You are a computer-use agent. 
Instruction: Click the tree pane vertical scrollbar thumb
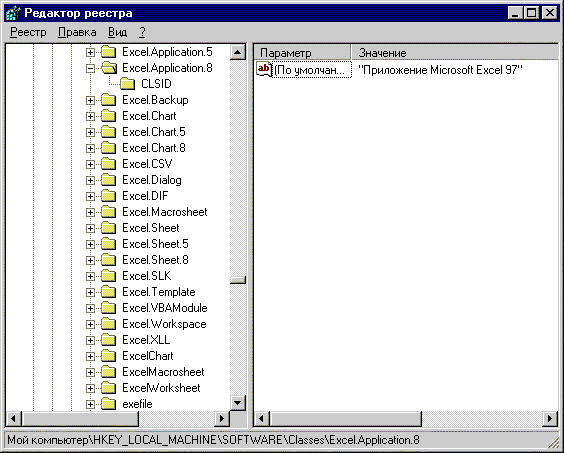tap(238, 280)
